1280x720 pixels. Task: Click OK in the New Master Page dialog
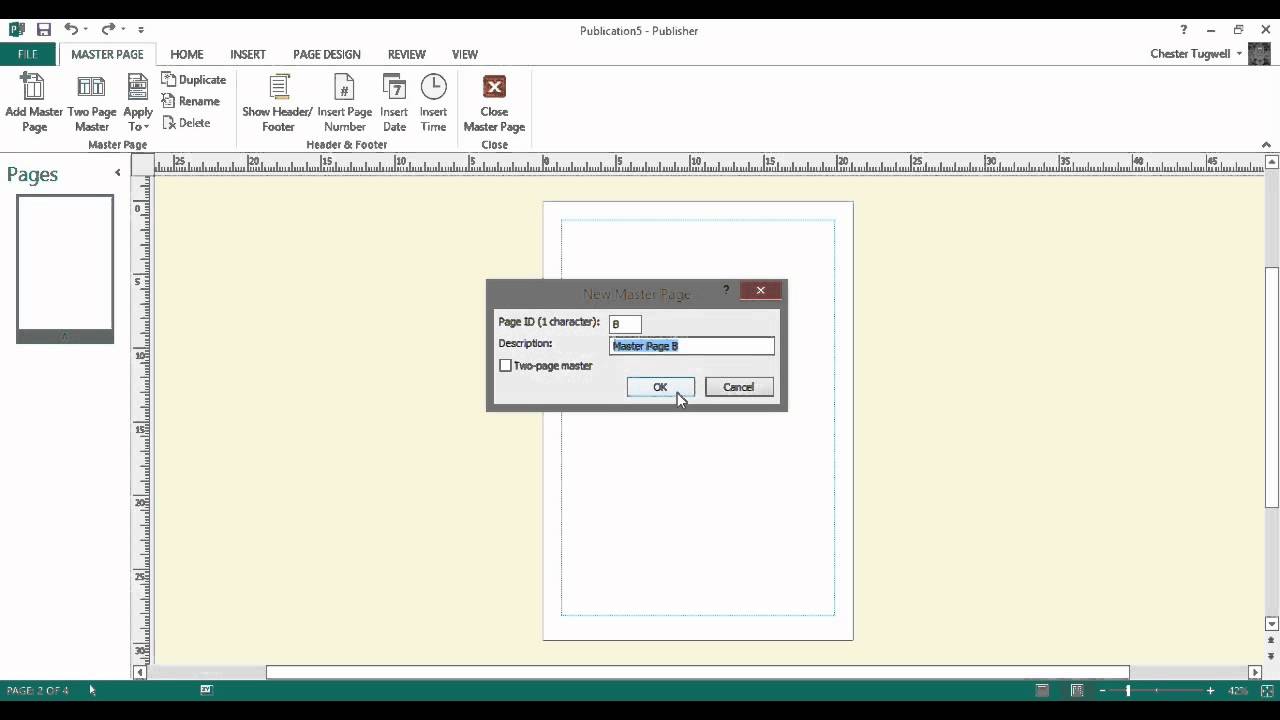660,387
